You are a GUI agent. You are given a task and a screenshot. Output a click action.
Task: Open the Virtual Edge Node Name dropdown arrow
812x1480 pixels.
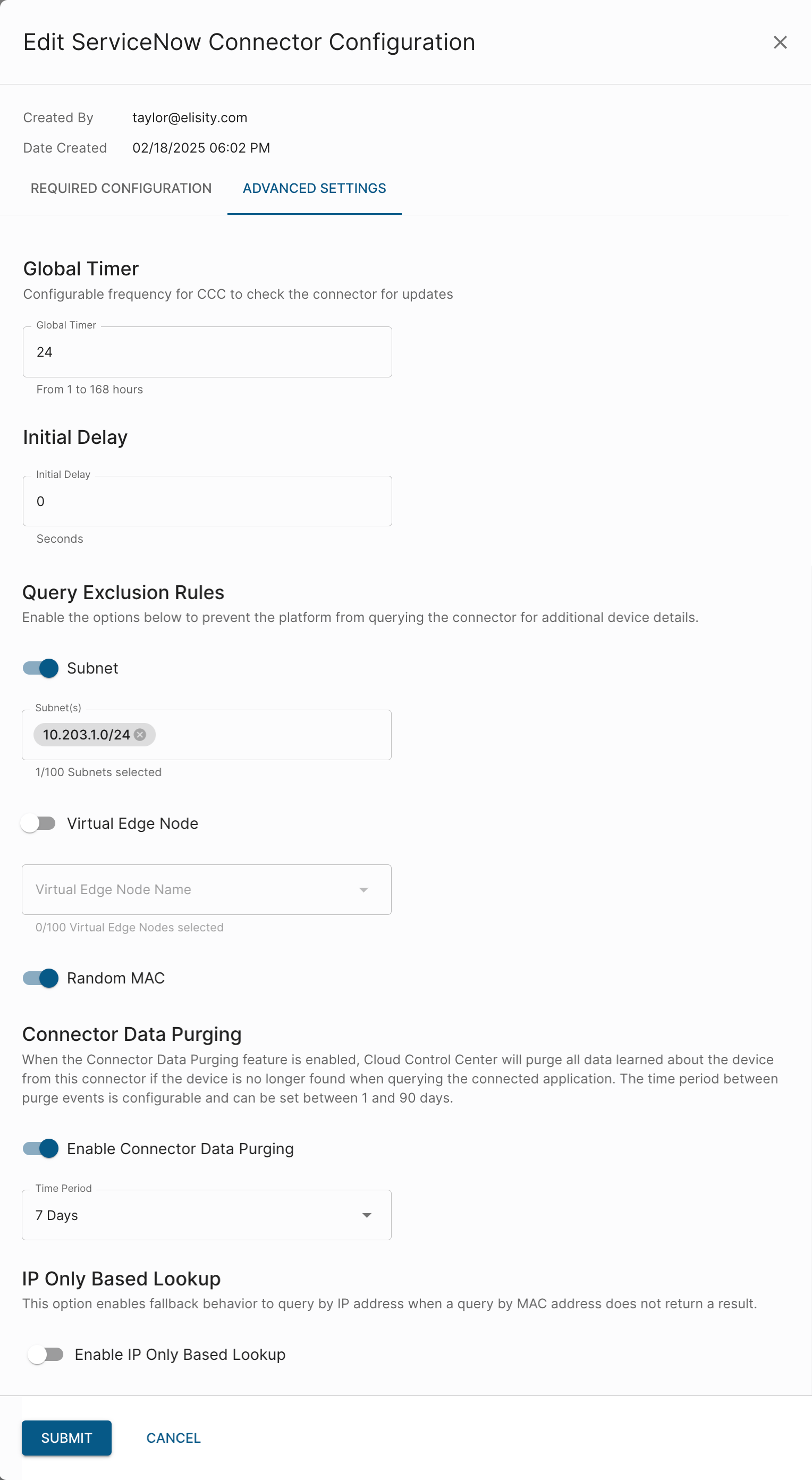coord(363,889)
